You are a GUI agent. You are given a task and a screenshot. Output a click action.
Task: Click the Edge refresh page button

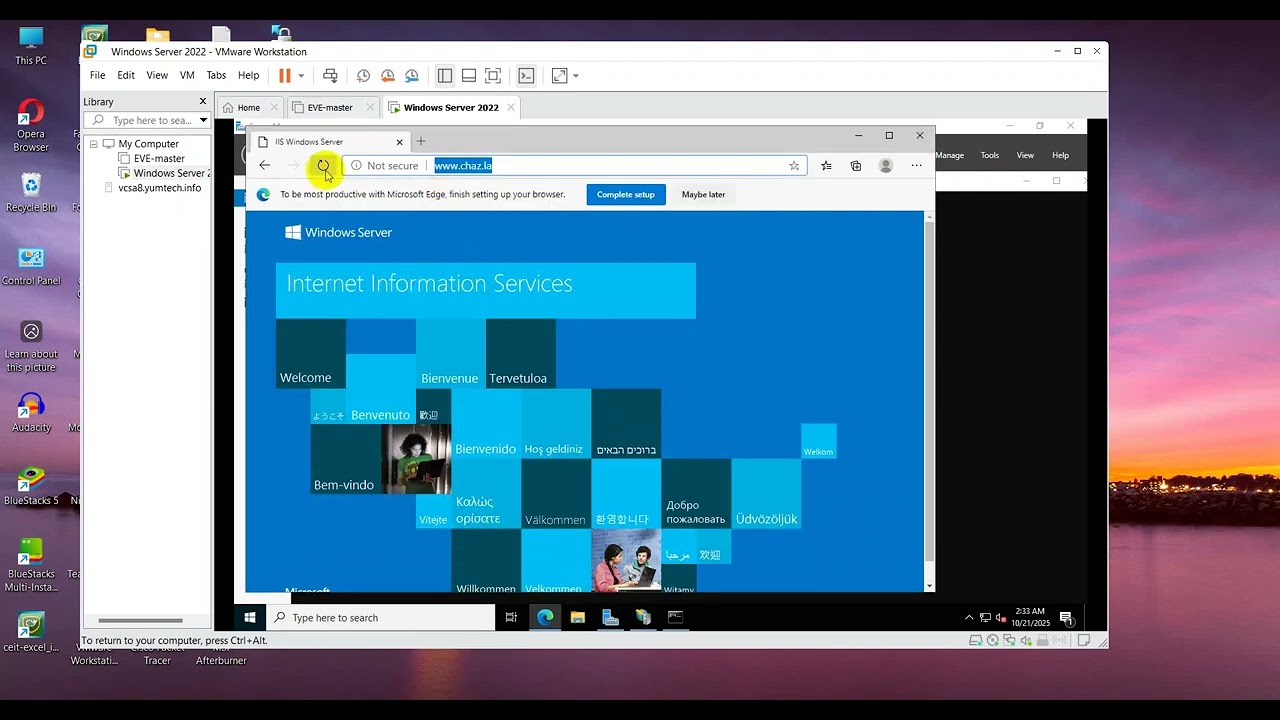(323, 166)
